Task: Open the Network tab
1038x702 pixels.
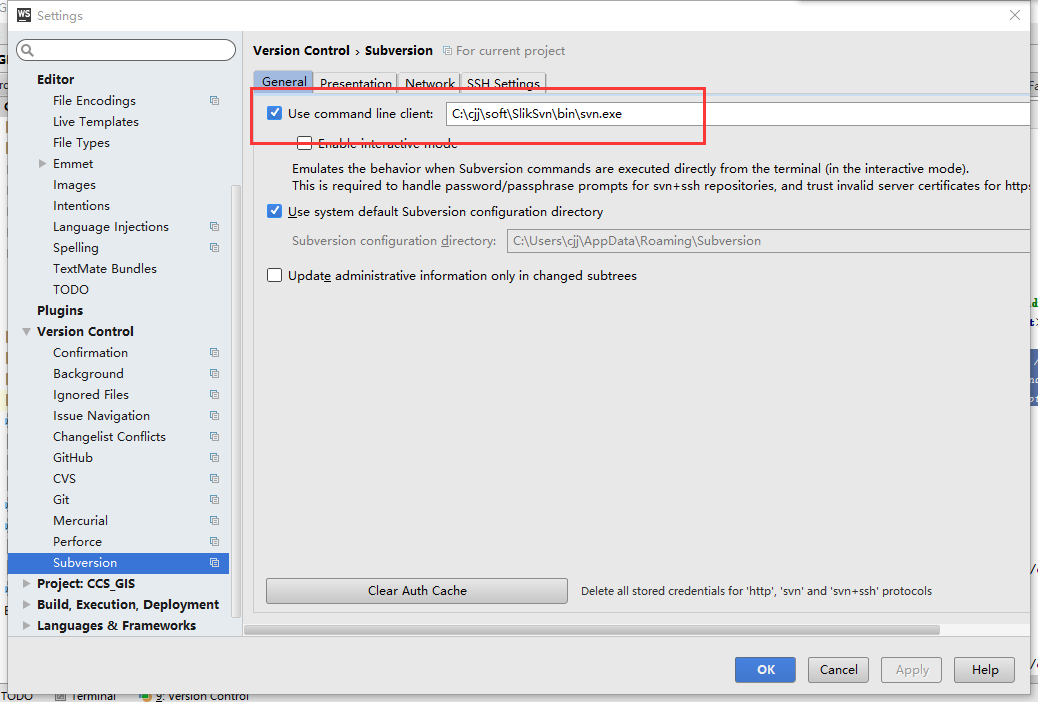Action: [x=430, y=83]
